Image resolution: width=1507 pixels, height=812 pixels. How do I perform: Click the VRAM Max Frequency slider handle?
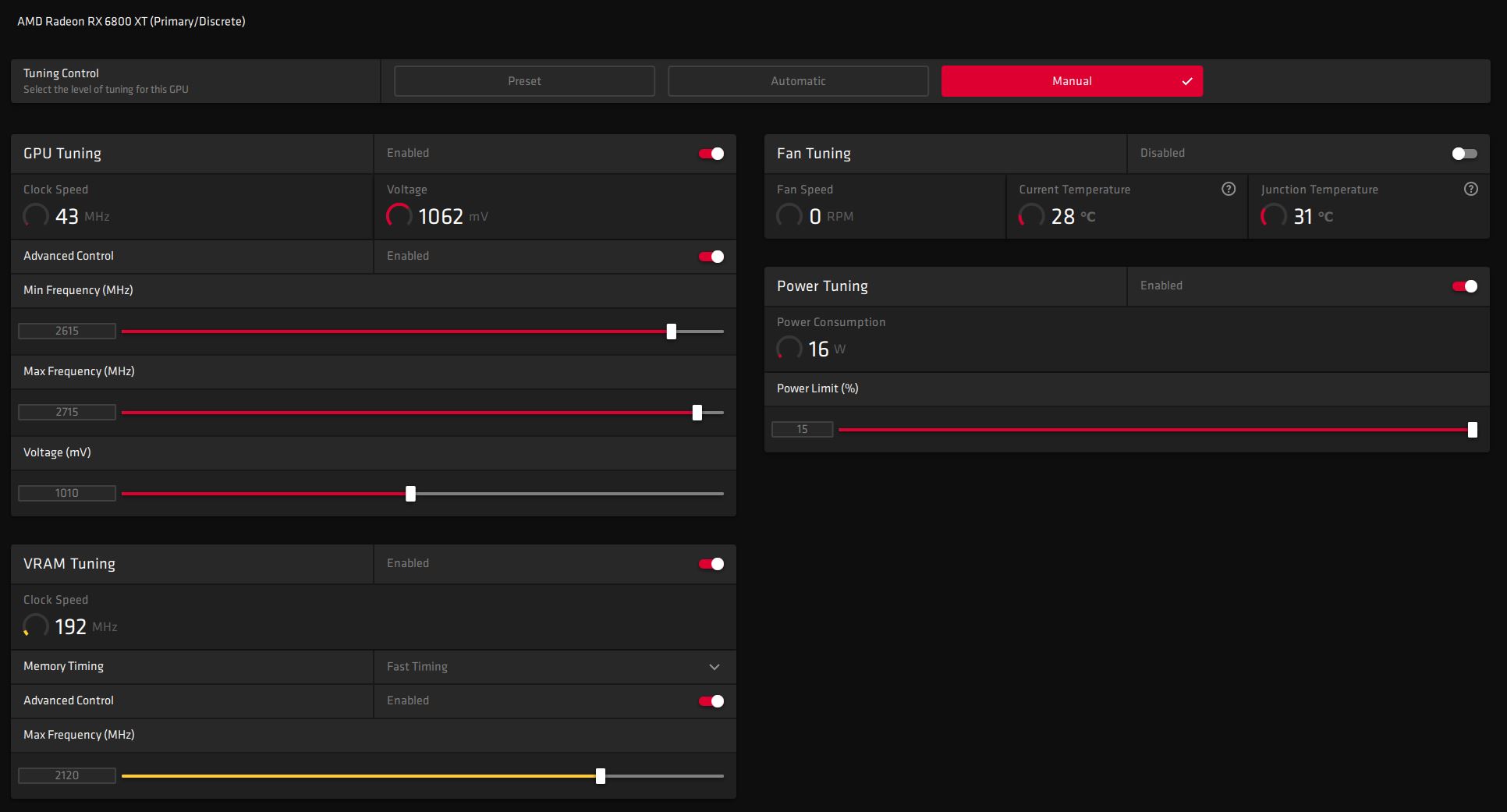pos(601,776)
